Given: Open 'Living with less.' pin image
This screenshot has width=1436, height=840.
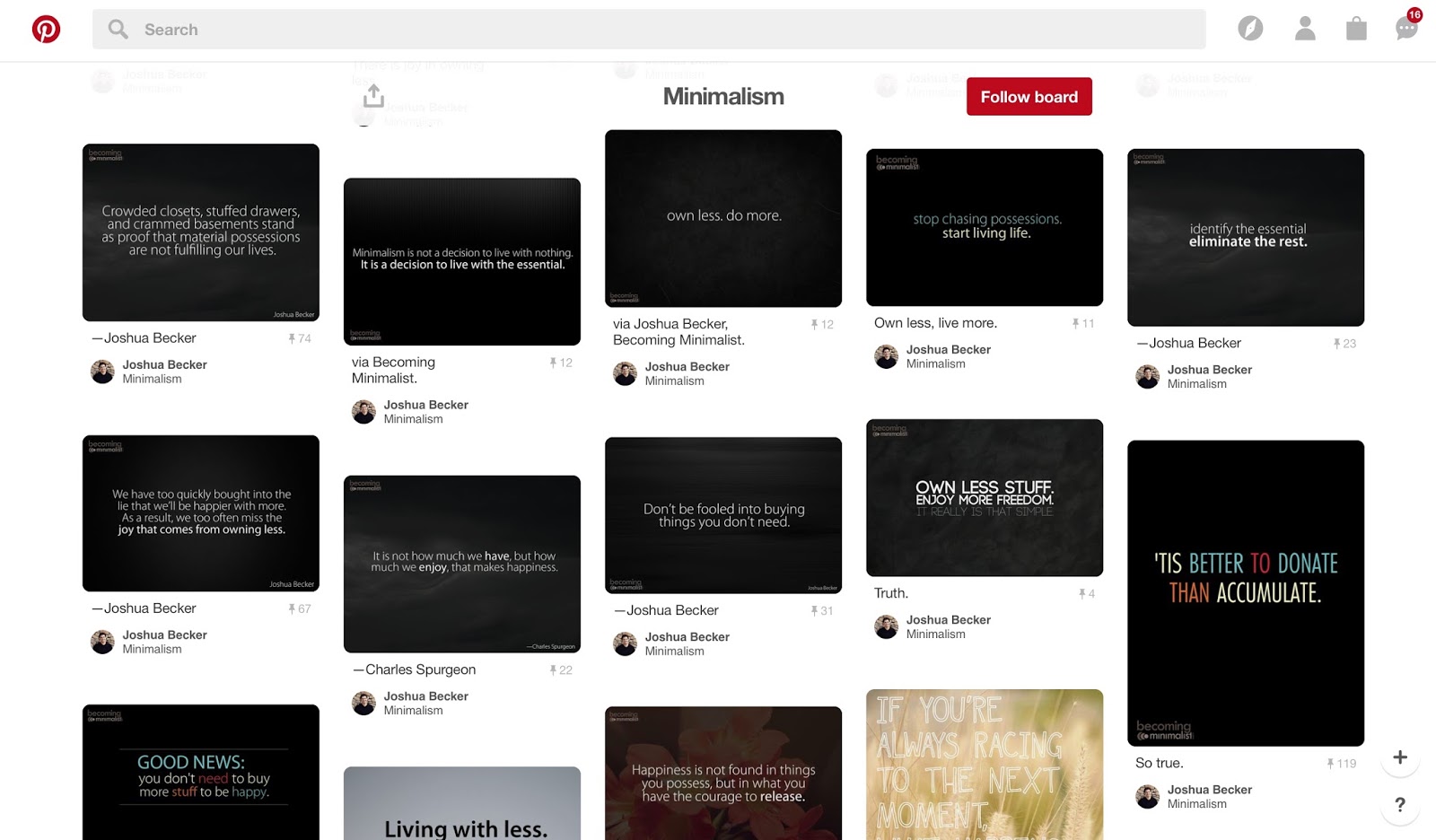Looking at the screenshot, I should click(x=462, y=803).
